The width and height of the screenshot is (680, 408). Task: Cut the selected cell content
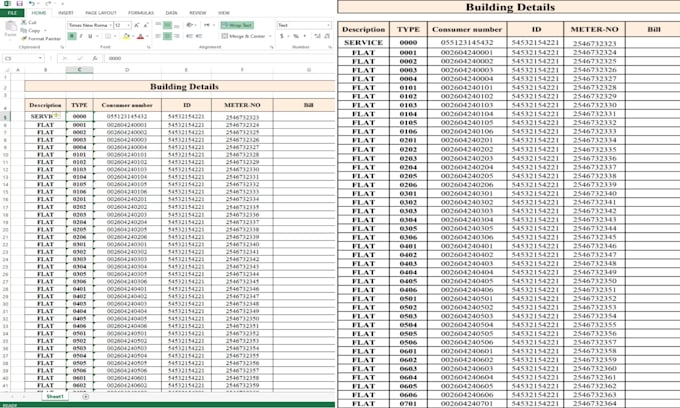click(29, 22)
